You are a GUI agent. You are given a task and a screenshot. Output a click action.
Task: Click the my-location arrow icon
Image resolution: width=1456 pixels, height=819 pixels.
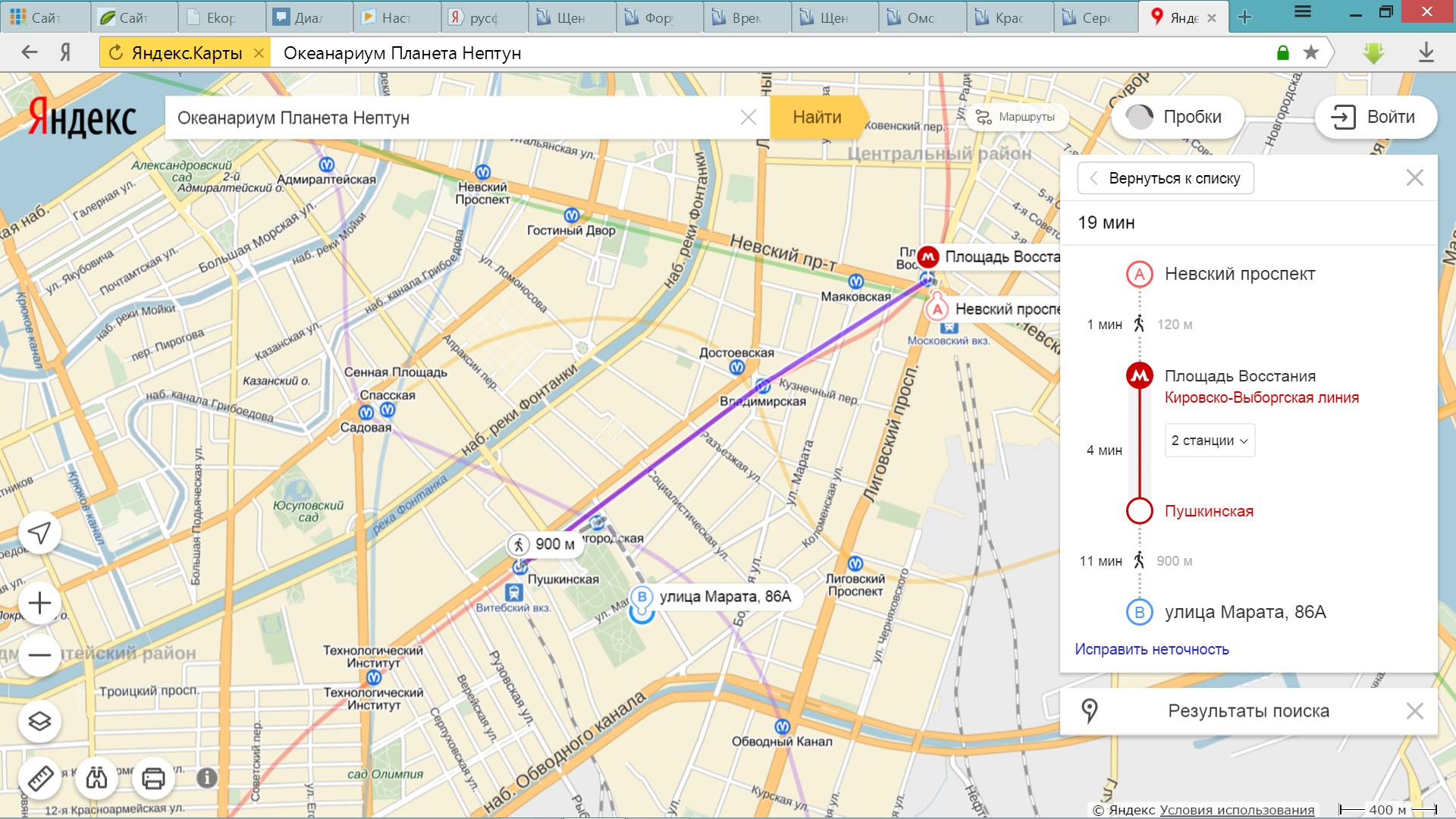pos(39,533)
